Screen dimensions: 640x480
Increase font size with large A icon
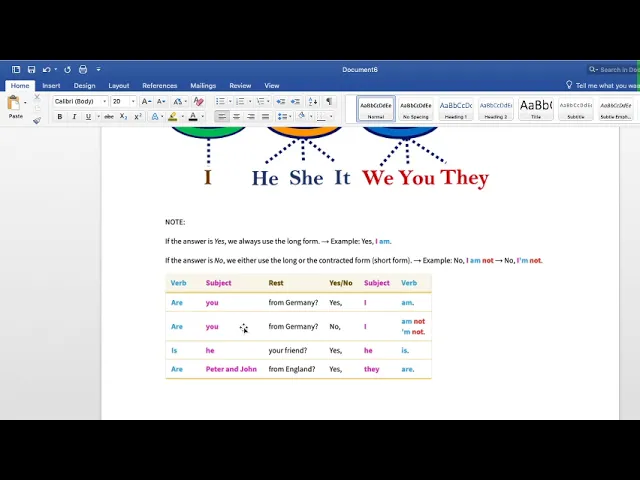(146, 101)
